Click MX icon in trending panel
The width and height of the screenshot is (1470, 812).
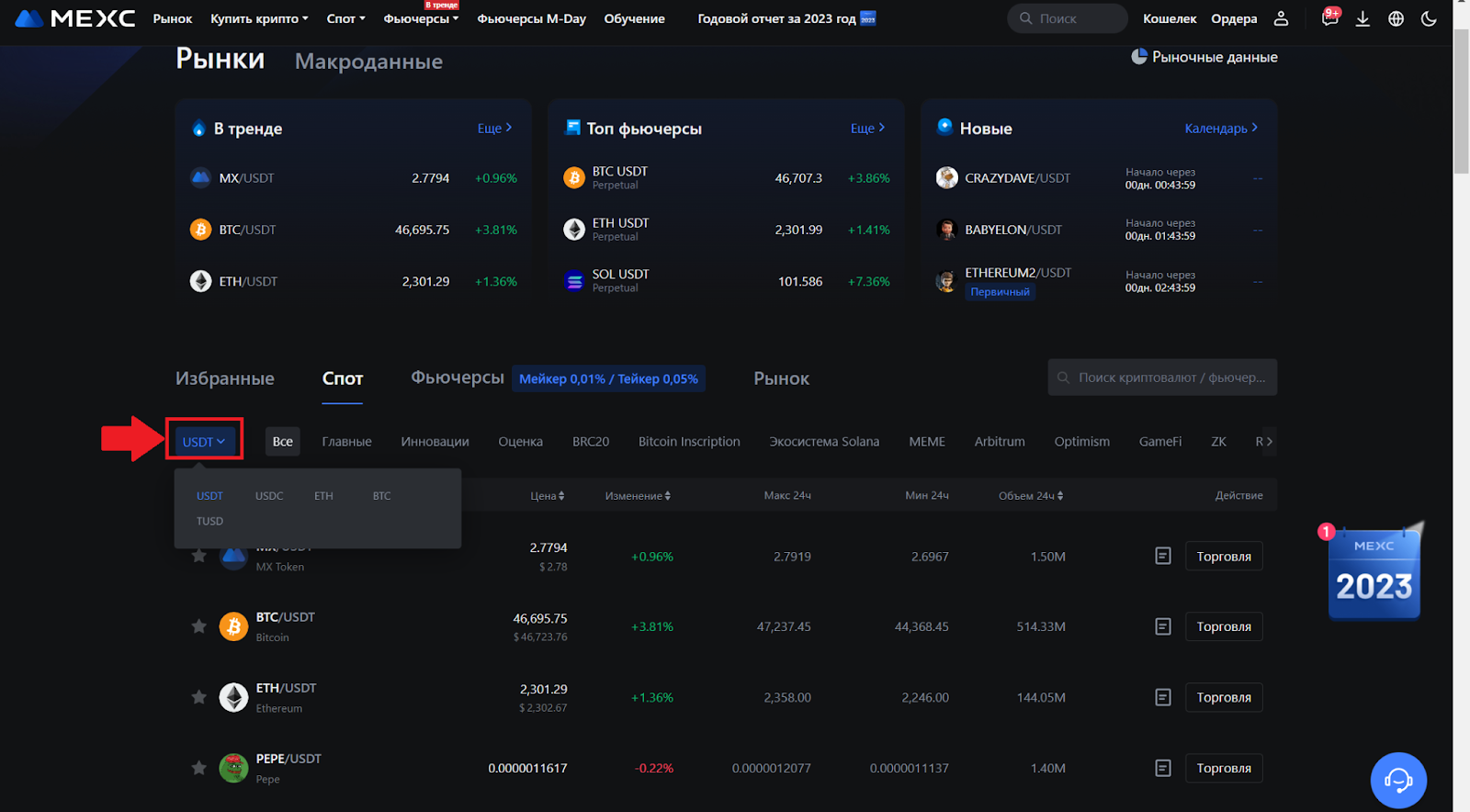coord(200,178)
